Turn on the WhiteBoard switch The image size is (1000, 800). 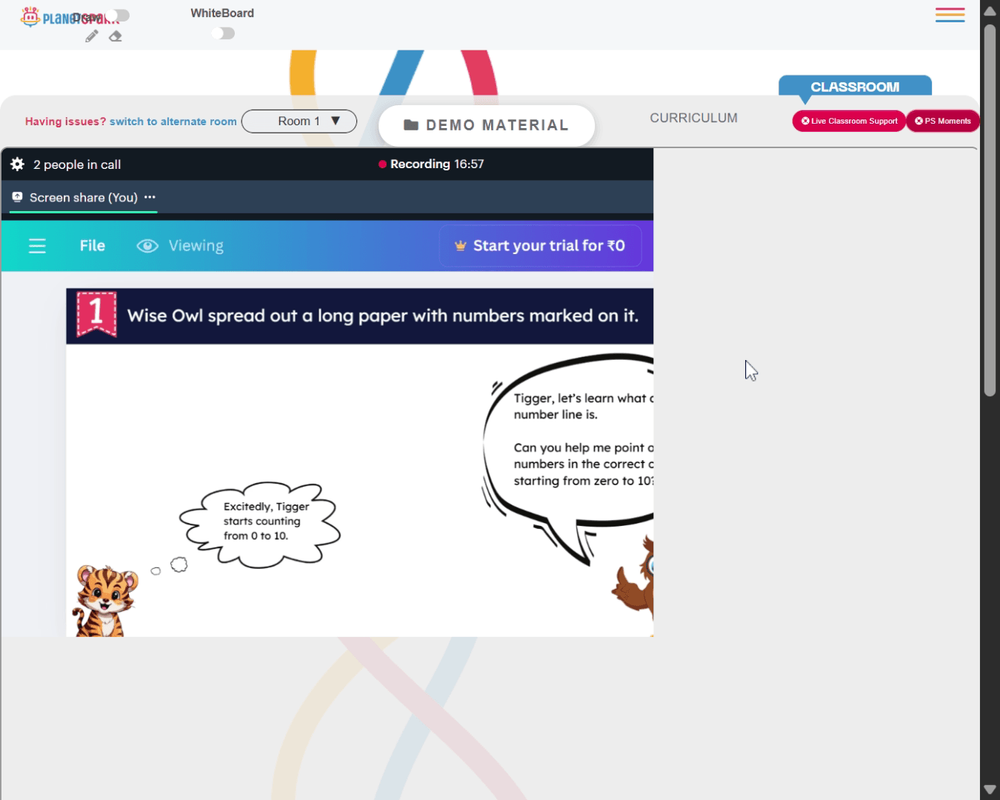coord(223,33)
